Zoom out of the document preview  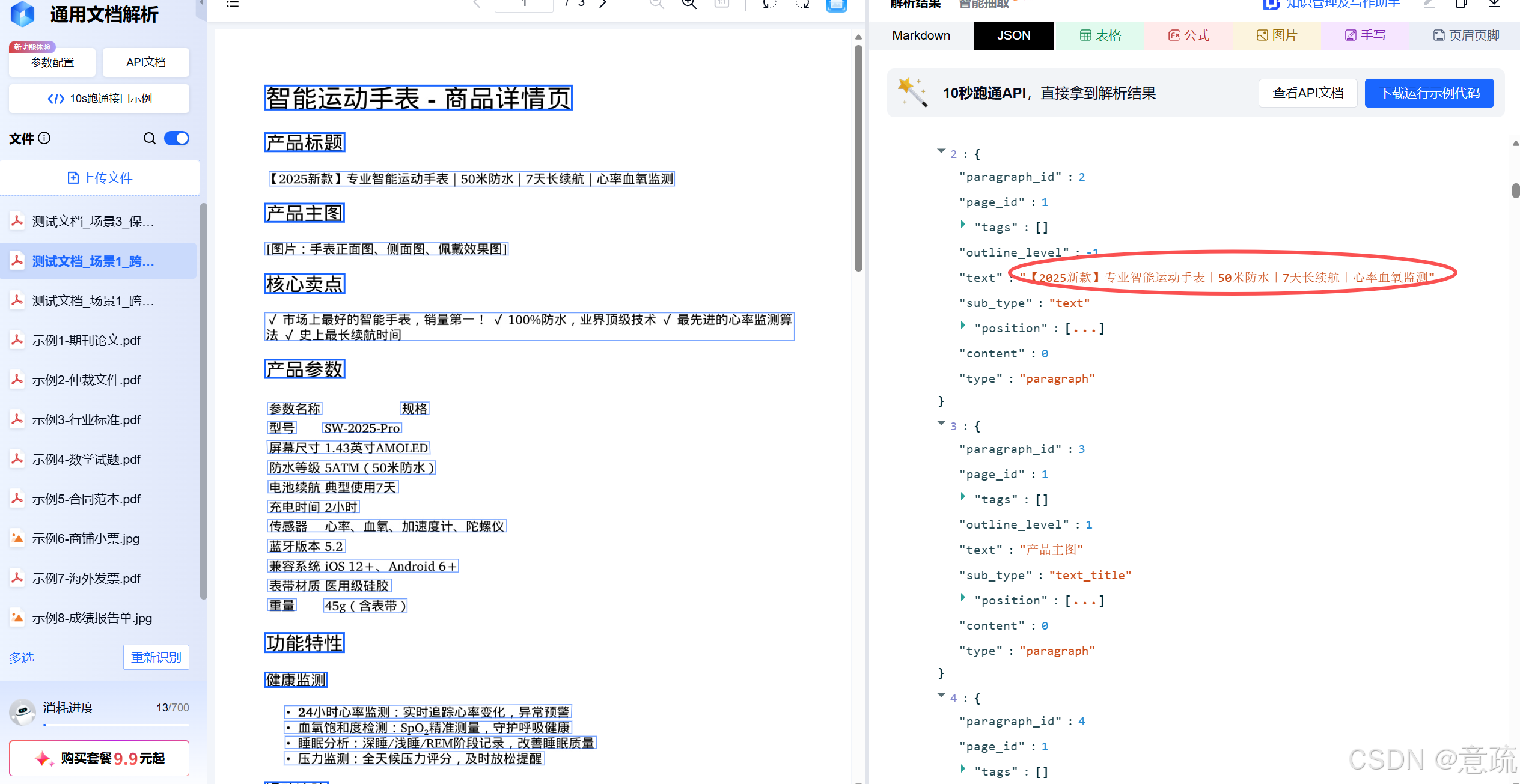pyautogui.click(x=656, y=4)
